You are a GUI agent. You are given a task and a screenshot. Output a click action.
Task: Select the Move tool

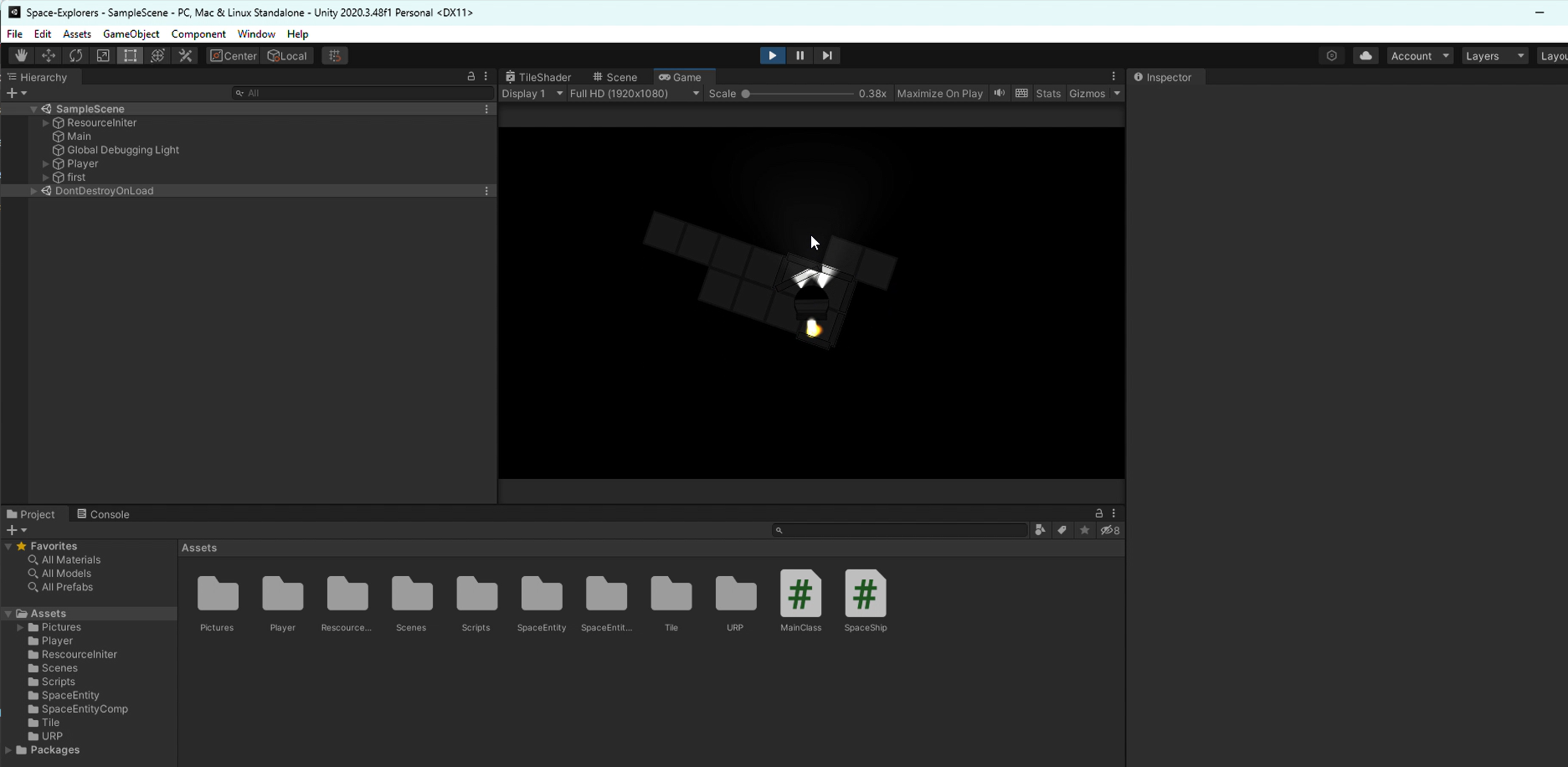49,55
